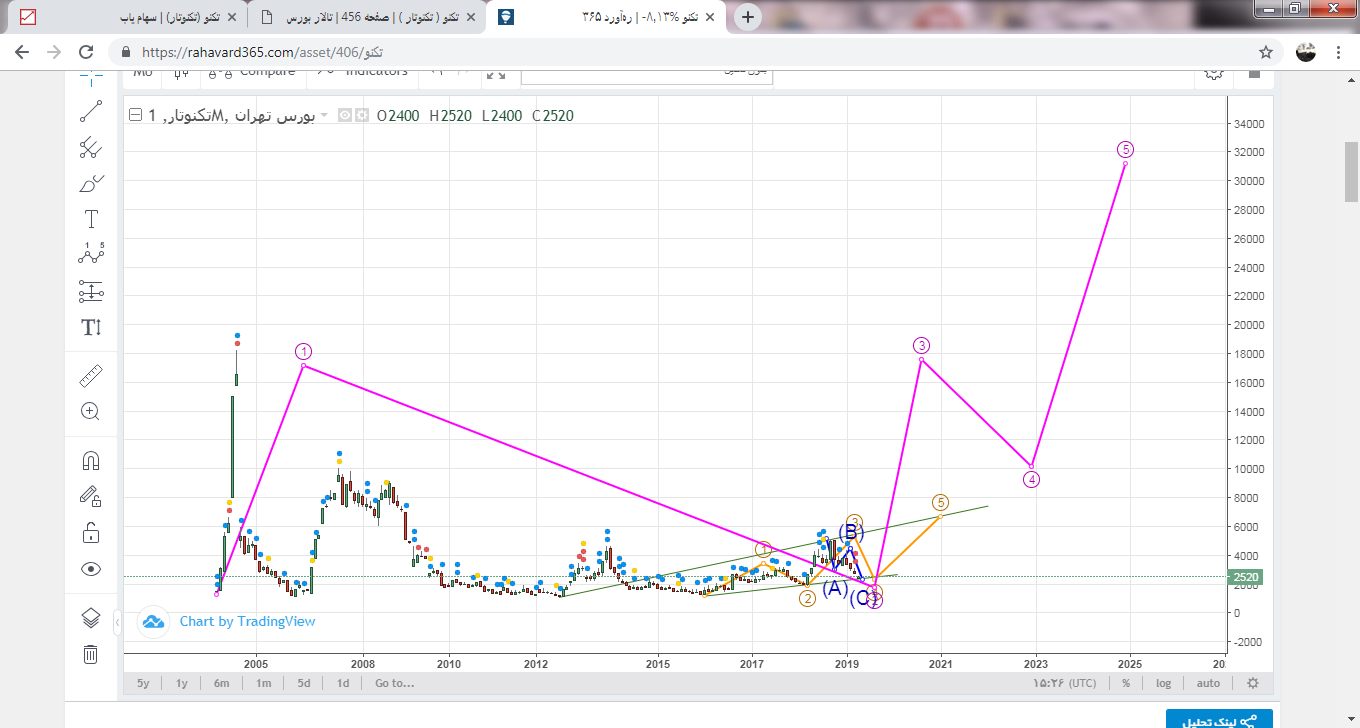Open the Go to date picker
The image size is (1360, 728).
pos(394,683)
